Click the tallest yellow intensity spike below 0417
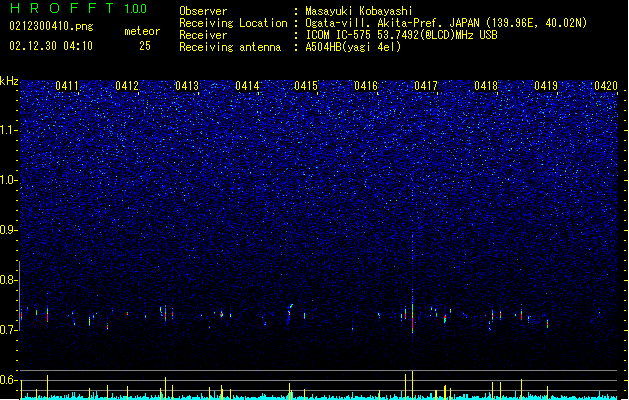629x400 pixels. pos(412,384)
